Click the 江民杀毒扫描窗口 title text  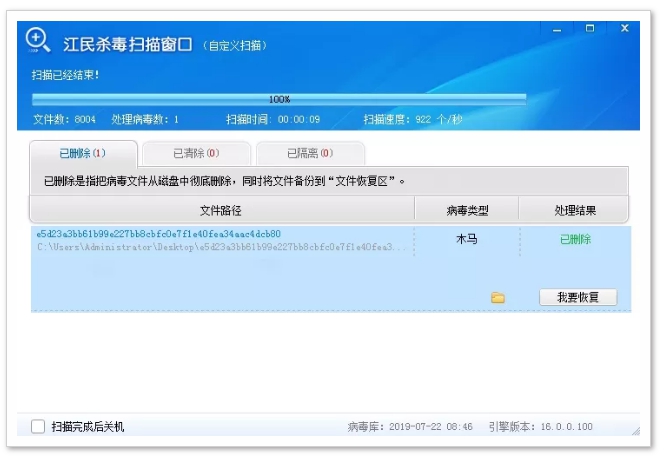(x=128, y=44)
